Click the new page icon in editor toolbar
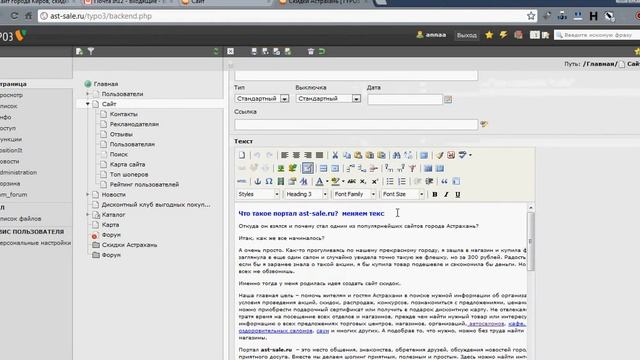 pos(242,155)
